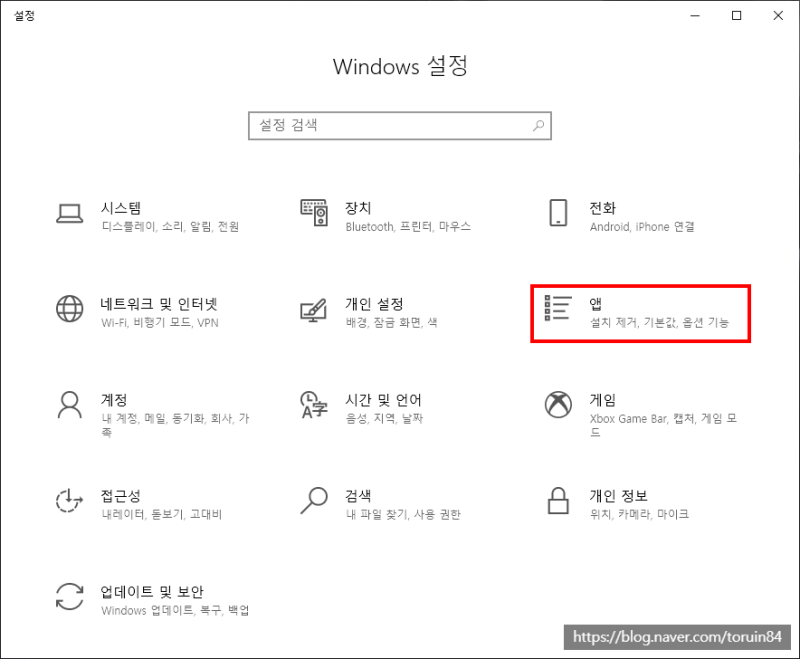Click the description 내레이터, 돋보기, 고대비
Image resolution: width=800 pixels, height=659 pixels.
tap(162, 514)
